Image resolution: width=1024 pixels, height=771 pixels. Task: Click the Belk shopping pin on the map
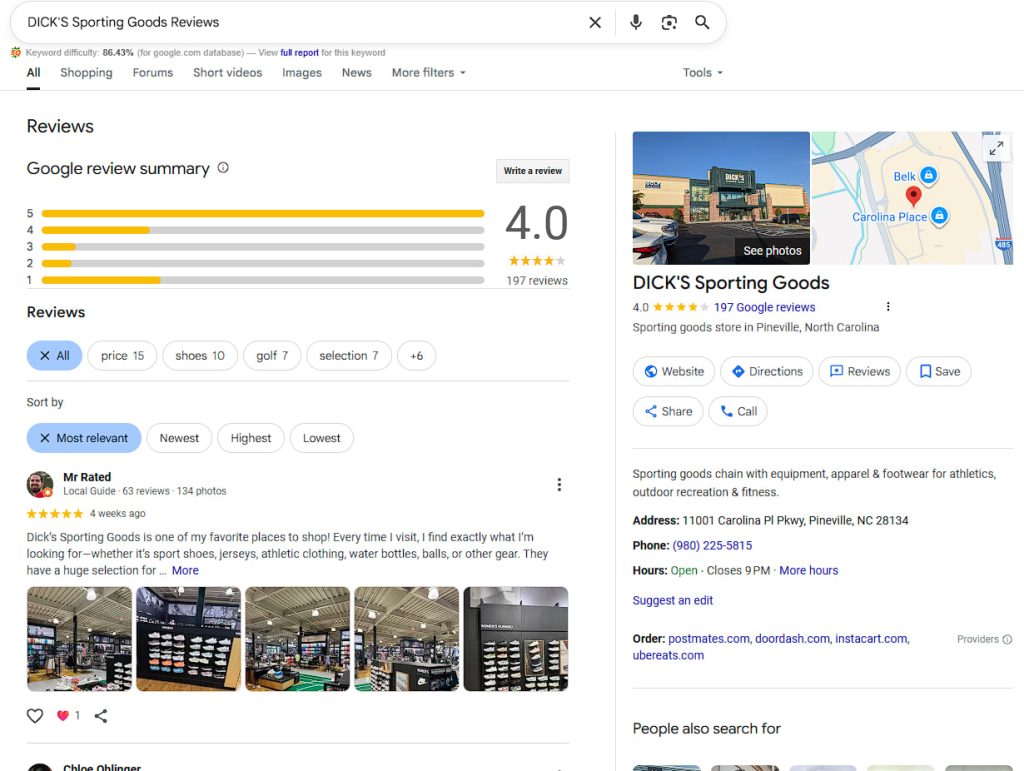point(929,175)
